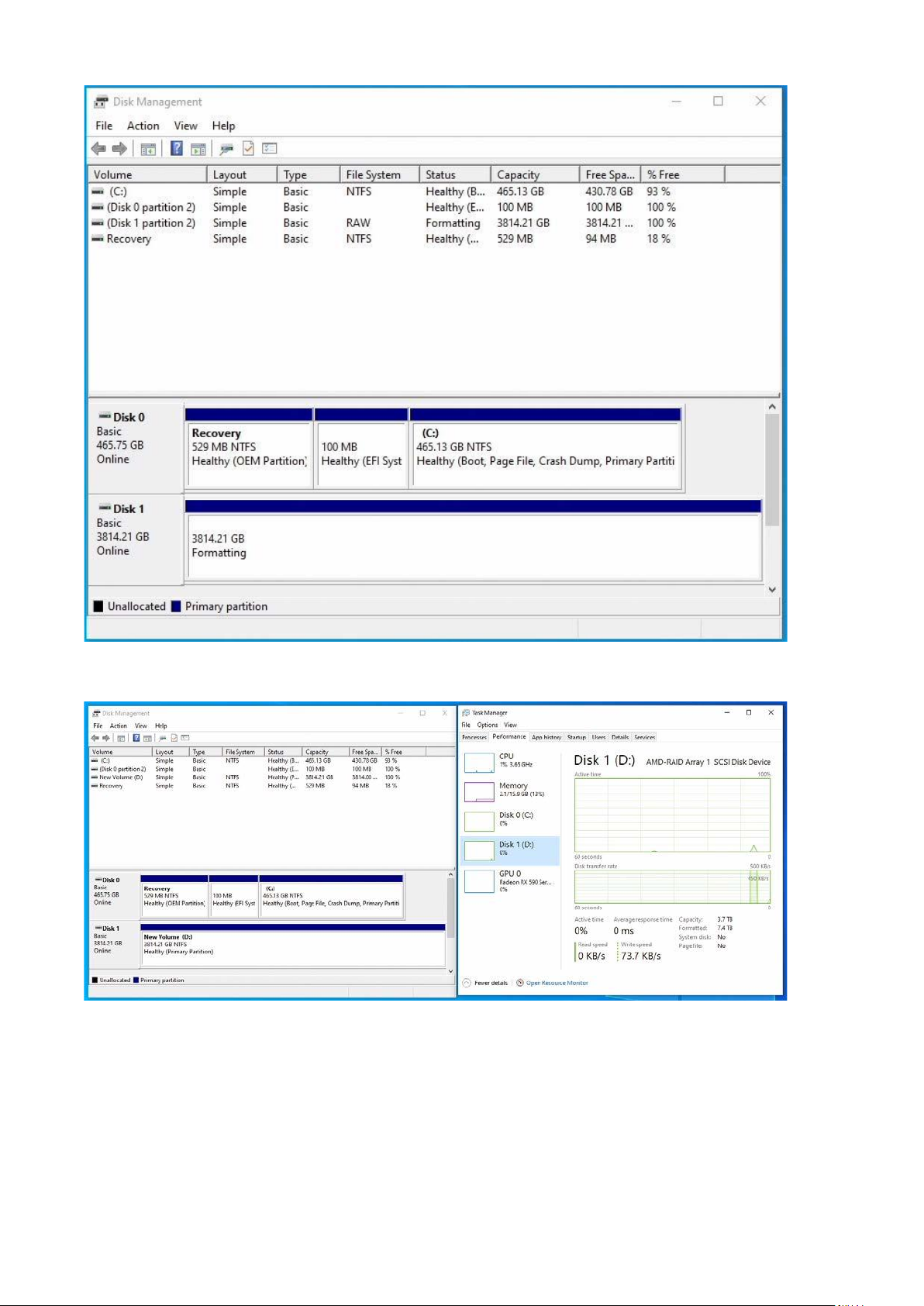Sort by Status column header in large window

point(455,174)
